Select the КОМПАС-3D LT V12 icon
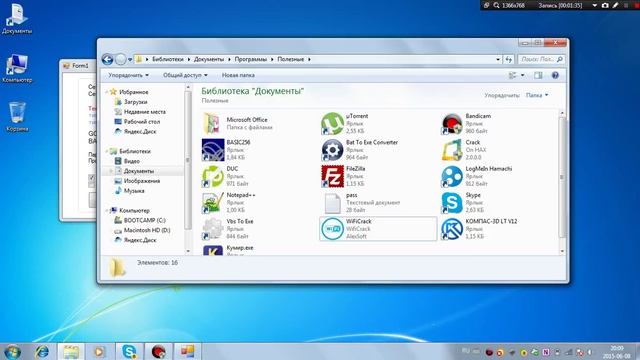 tap(451, 229)
